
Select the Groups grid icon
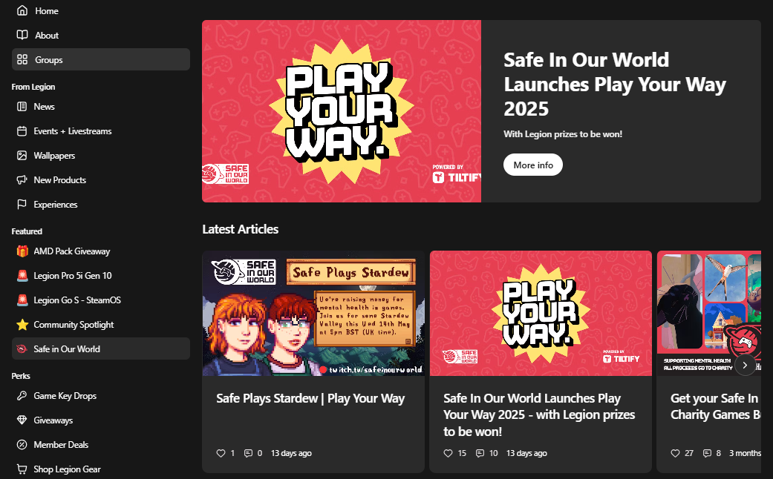(x=22, y=60)
